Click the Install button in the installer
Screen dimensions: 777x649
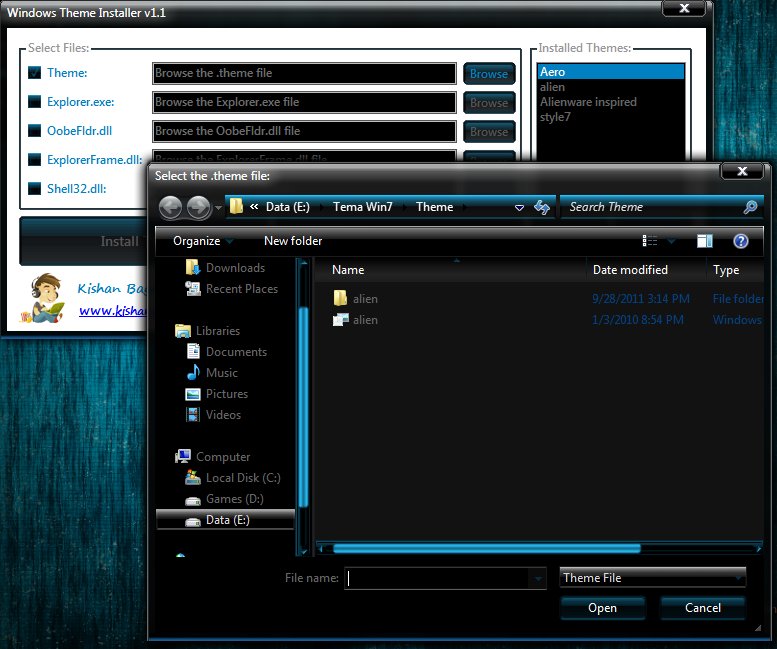point(84,241)
